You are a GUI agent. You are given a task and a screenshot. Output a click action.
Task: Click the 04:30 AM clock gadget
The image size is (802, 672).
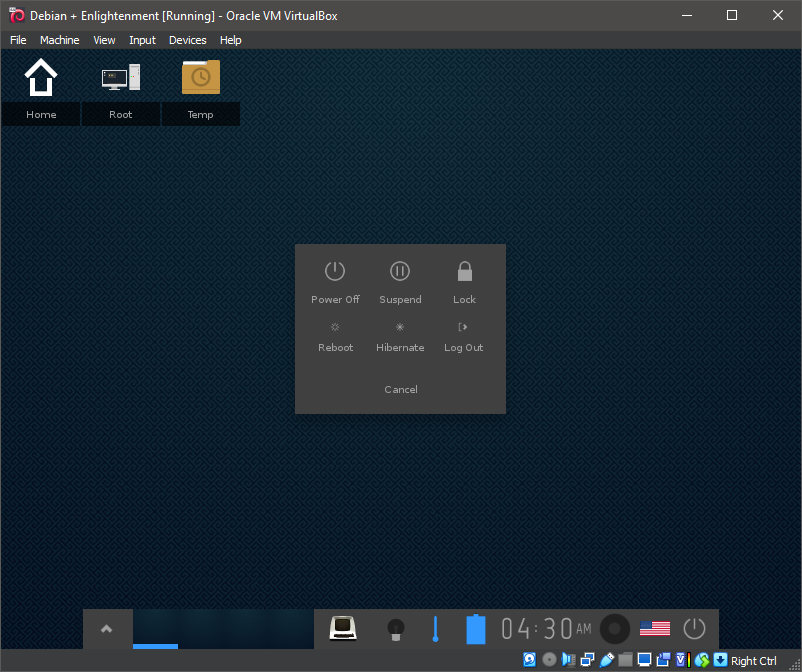[x=546, y=629]
